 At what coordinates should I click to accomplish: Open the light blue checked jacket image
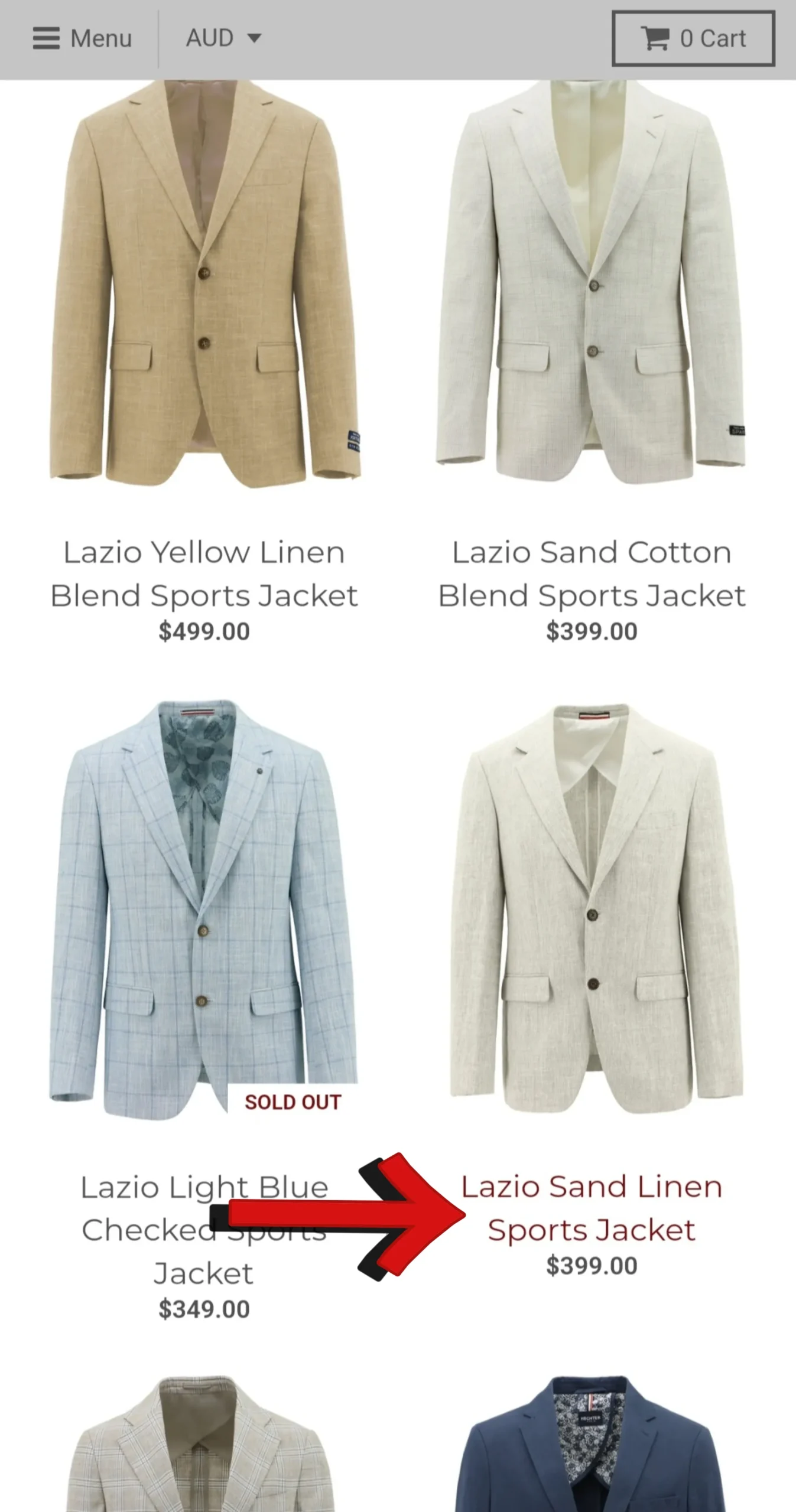204,910
